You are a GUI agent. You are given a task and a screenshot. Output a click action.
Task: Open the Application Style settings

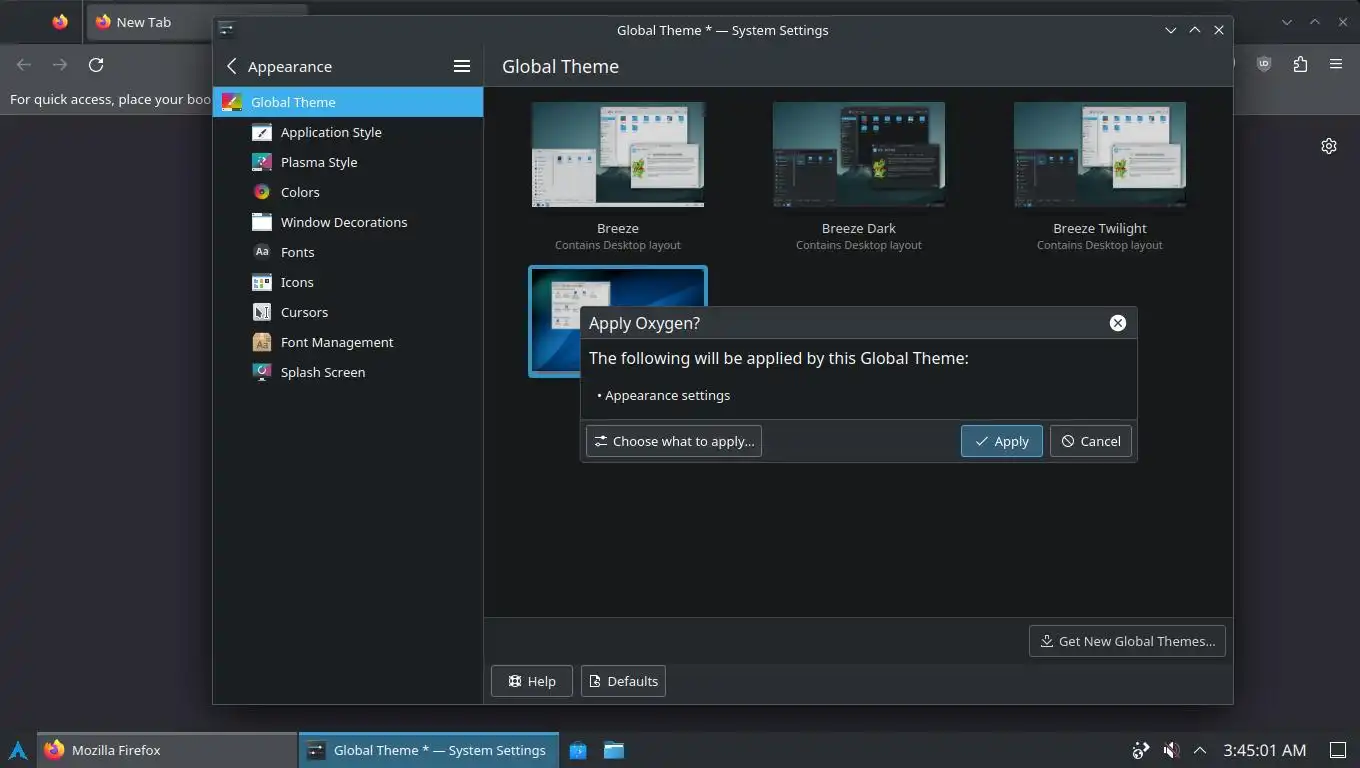point(348,132)
